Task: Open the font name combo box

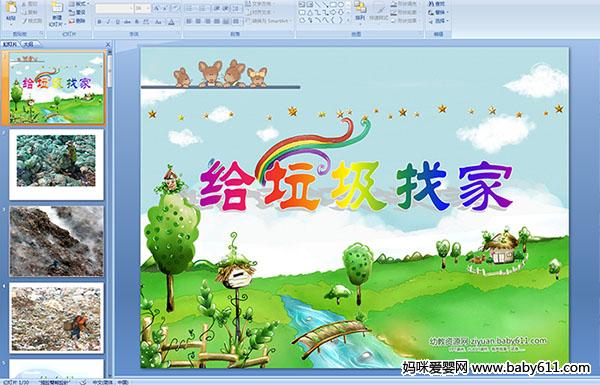Action: pos(114,8)
